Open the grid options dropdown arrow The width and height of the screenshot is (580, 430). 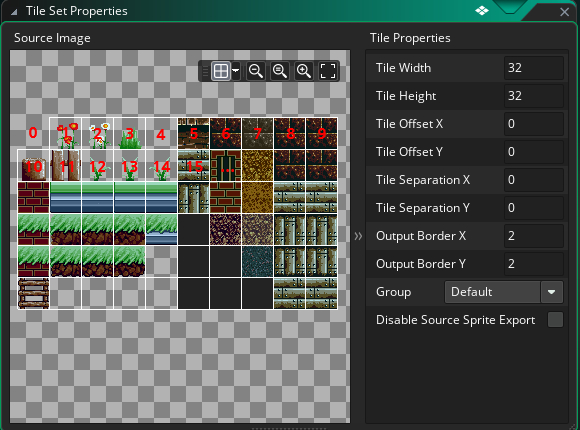[x=235, y=71]
